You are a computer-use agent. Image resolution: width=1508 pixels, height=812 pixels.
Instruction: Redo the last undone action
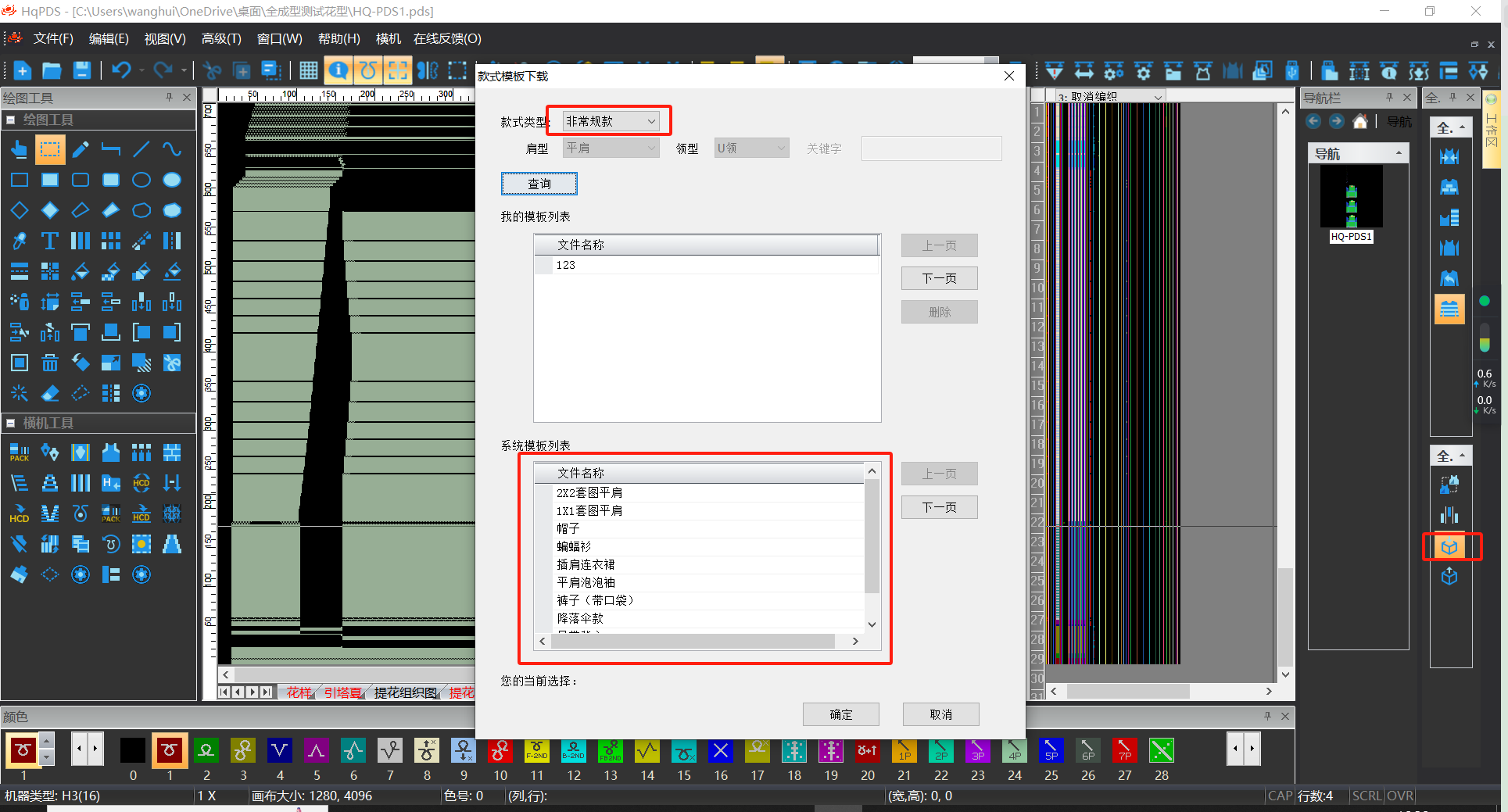coord(163,71)
